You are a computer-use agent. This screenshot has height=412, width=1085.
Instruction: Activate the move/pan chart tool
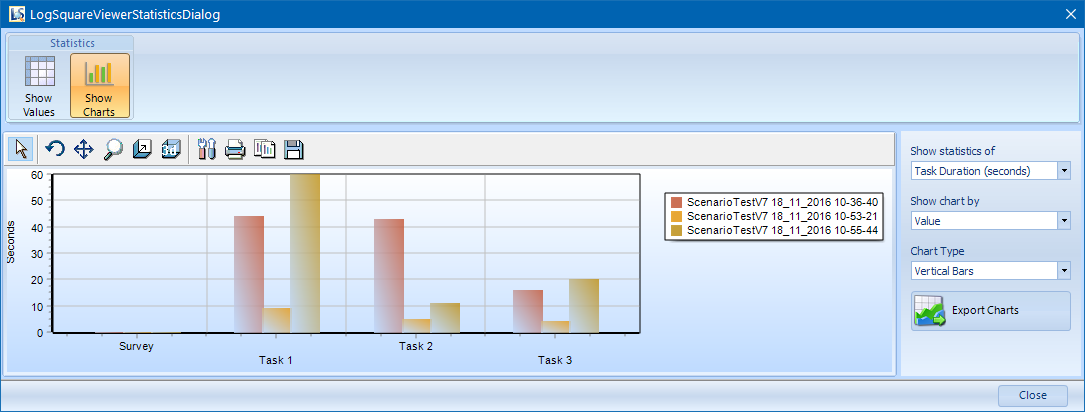[84, 150]
